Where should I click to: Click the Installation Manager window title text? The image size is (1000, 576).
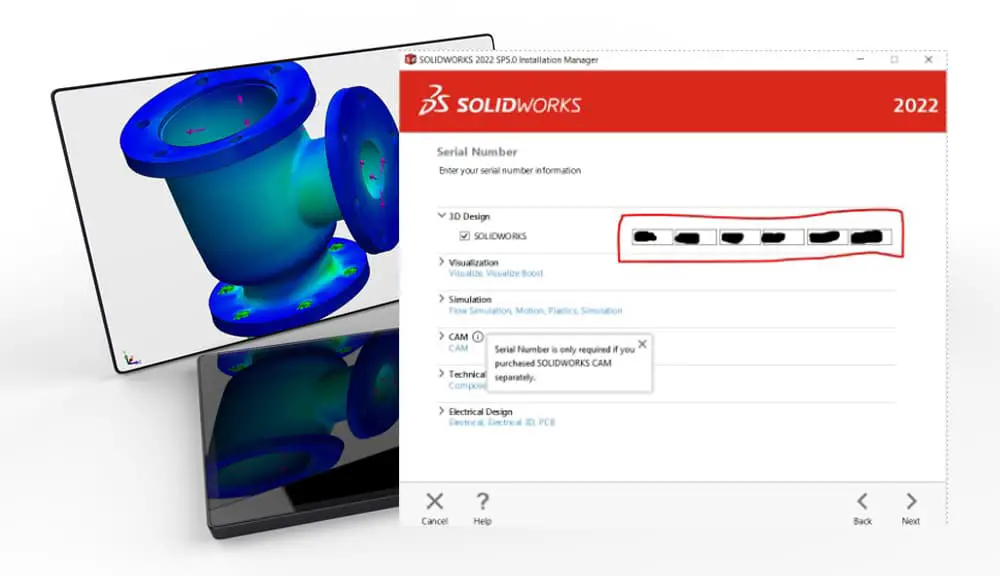click(508, 59)
